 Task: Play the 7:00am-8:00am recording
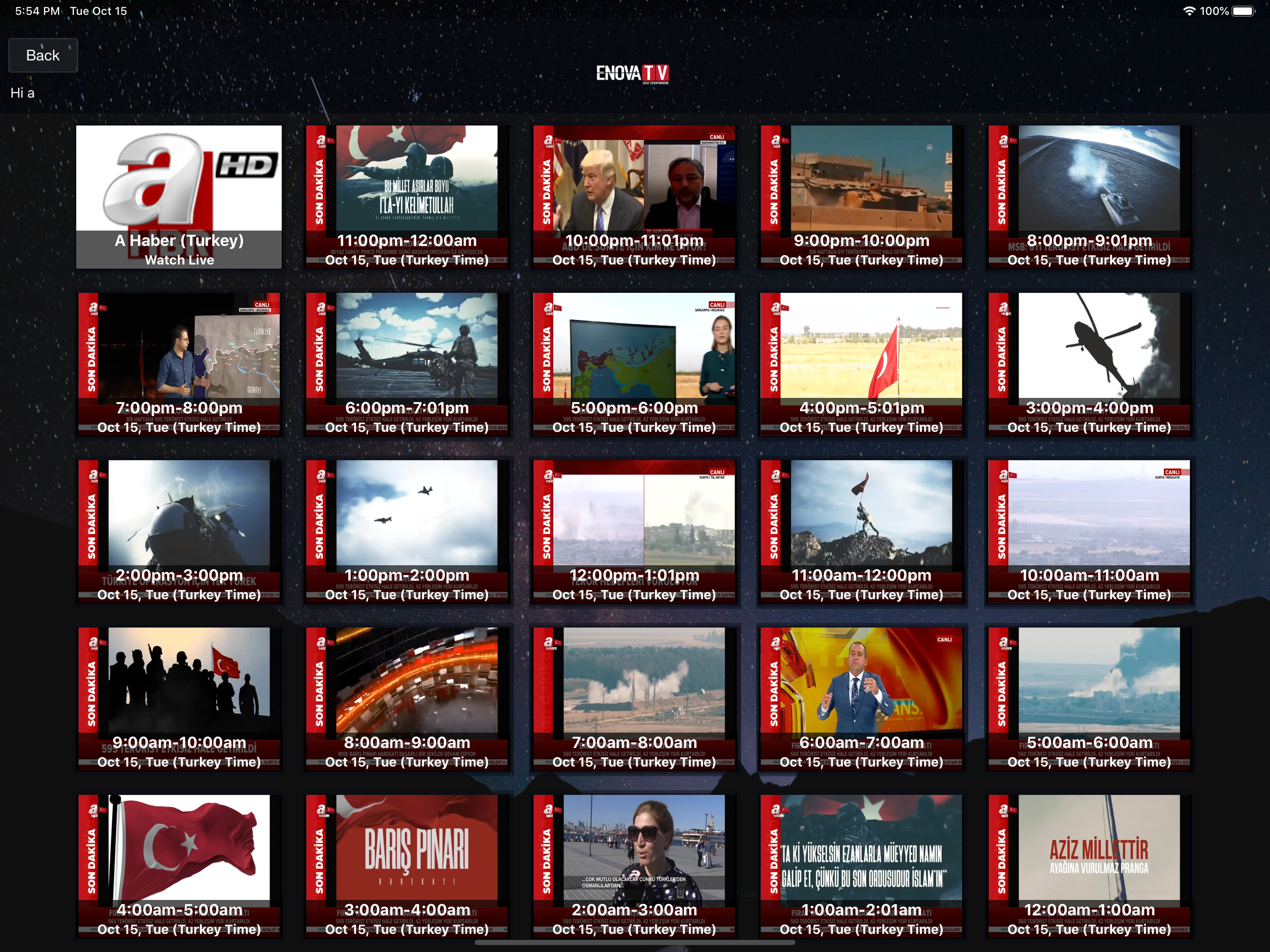click(x=634, y=700)
